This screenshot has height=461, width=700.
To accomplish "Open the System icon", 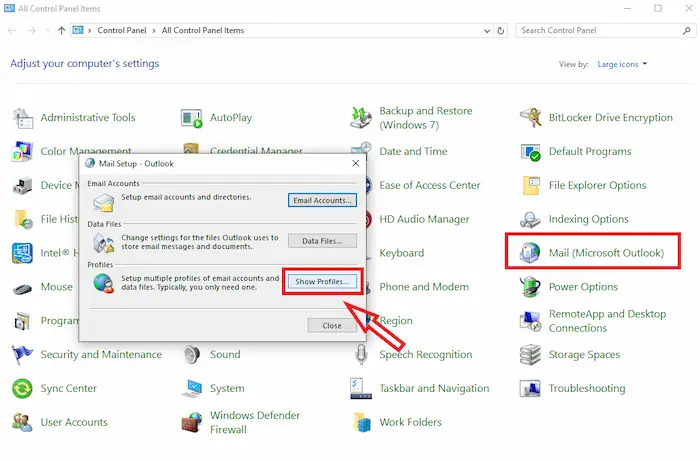I will (192, 388).
